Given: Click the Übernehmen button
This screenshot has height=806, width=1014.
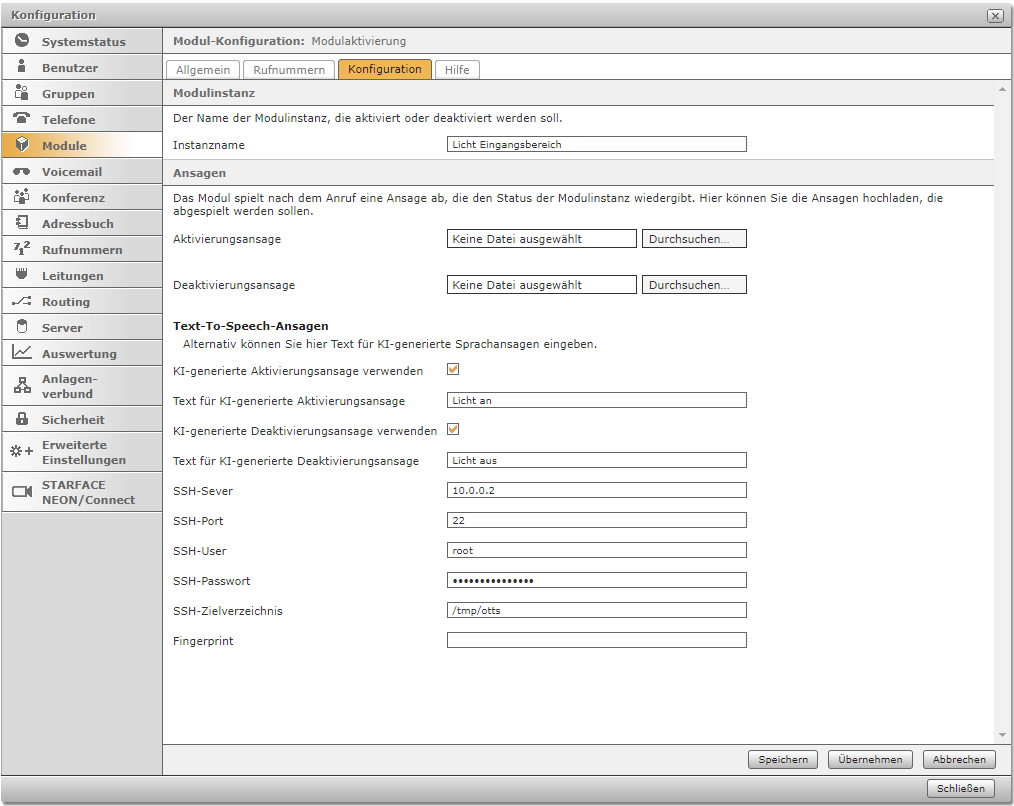Looking at the screenshot, I should tap(870, 759).
